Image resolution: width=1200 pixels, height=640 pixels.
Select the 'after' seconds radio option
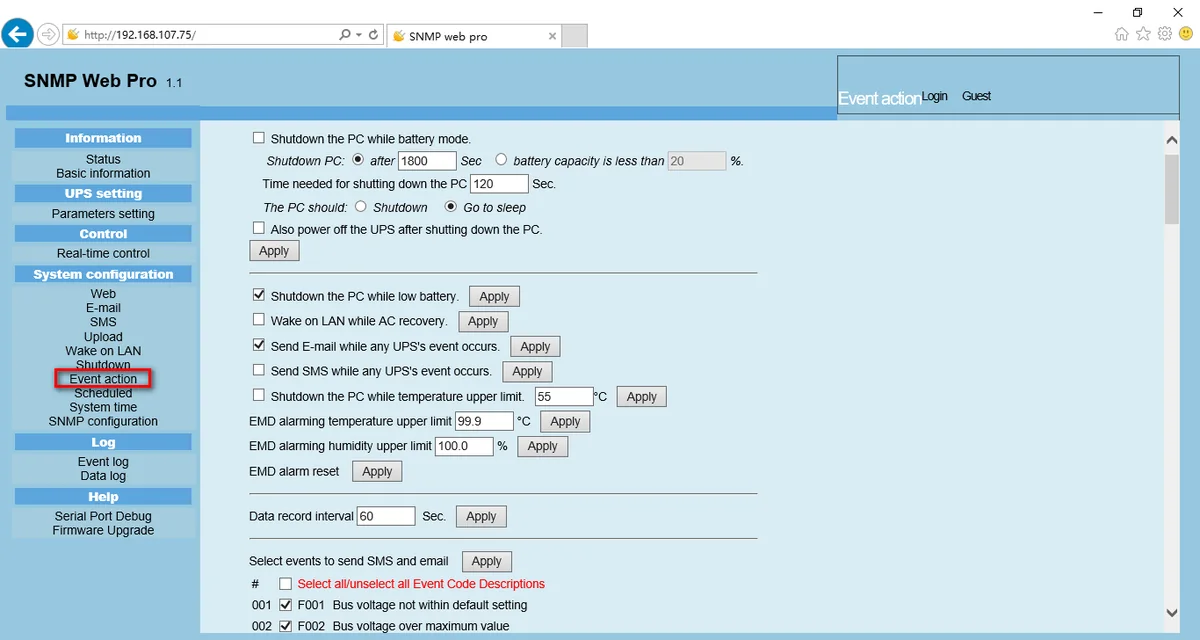pos(358,160)
